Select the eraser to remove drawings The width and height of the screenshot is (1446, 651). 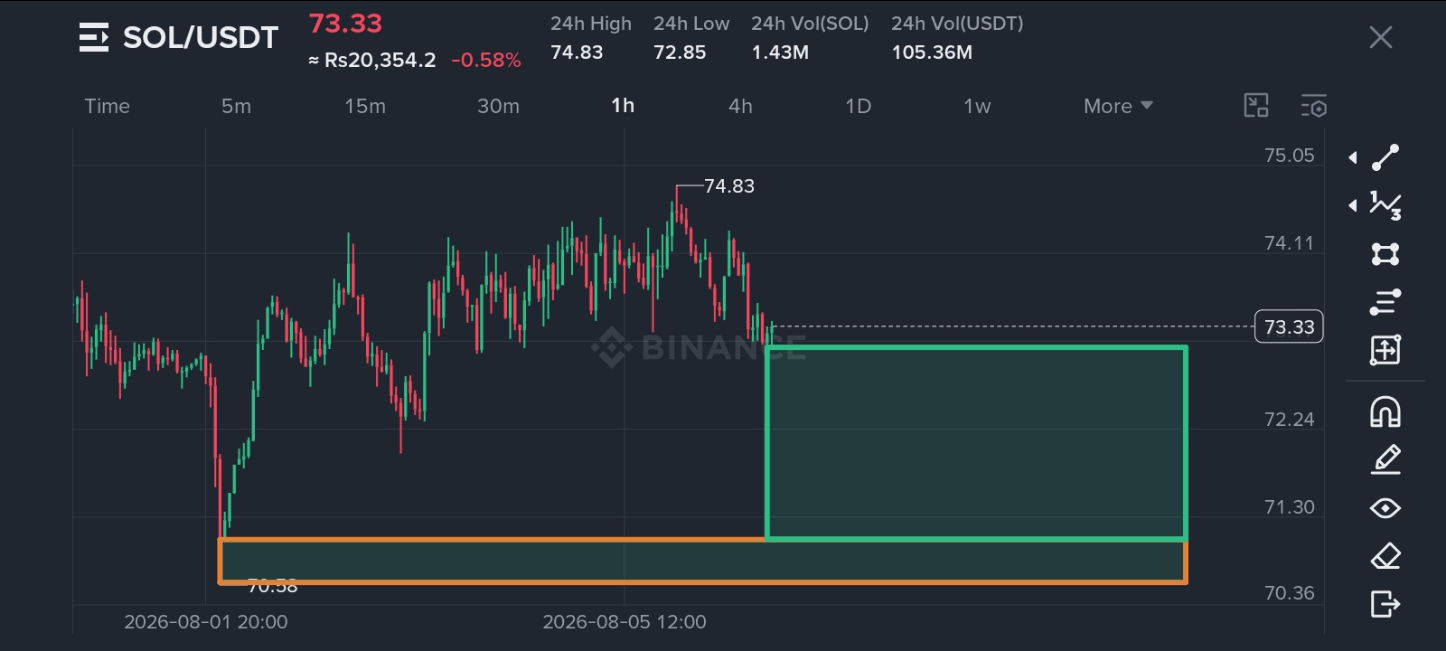(x=1385, y=556)
